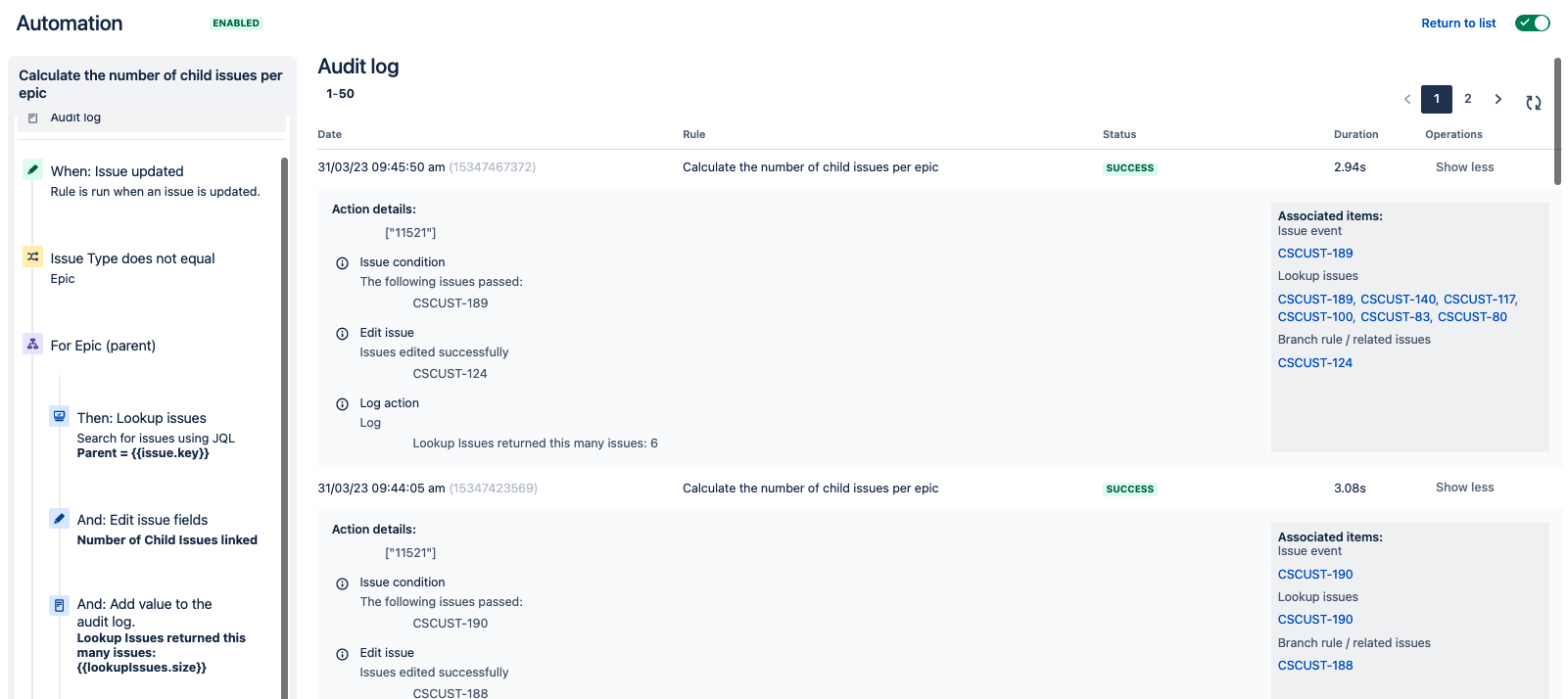
Task: Select the blue 'Then: Lookup issues' action icon
Action: pyautogui.click(x=59, y=415)
